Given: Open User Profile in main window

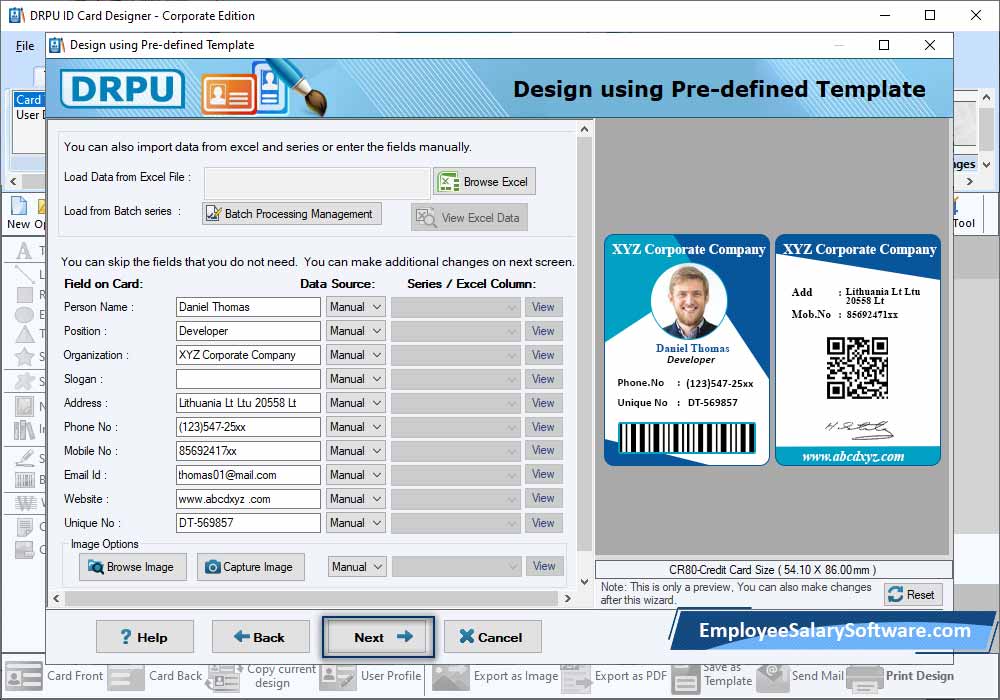Looking at the screenshot, I should pyautogui.click(x=371, y=676).
